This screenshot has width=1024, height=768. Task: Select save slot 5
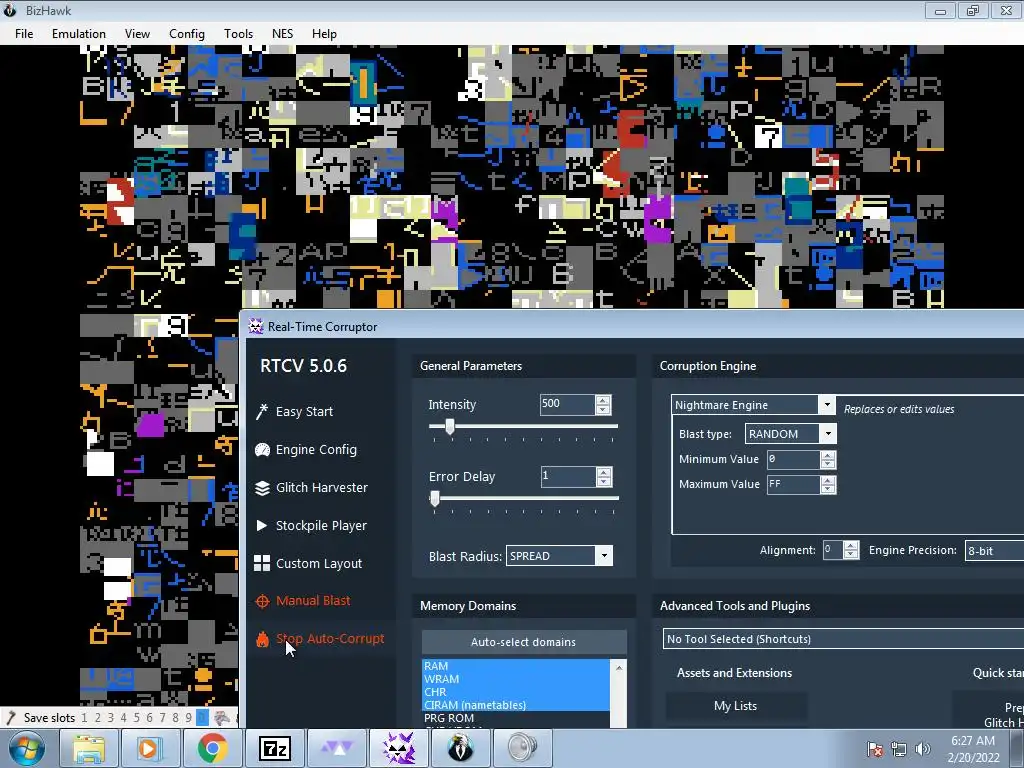click(x=136, y=718)
